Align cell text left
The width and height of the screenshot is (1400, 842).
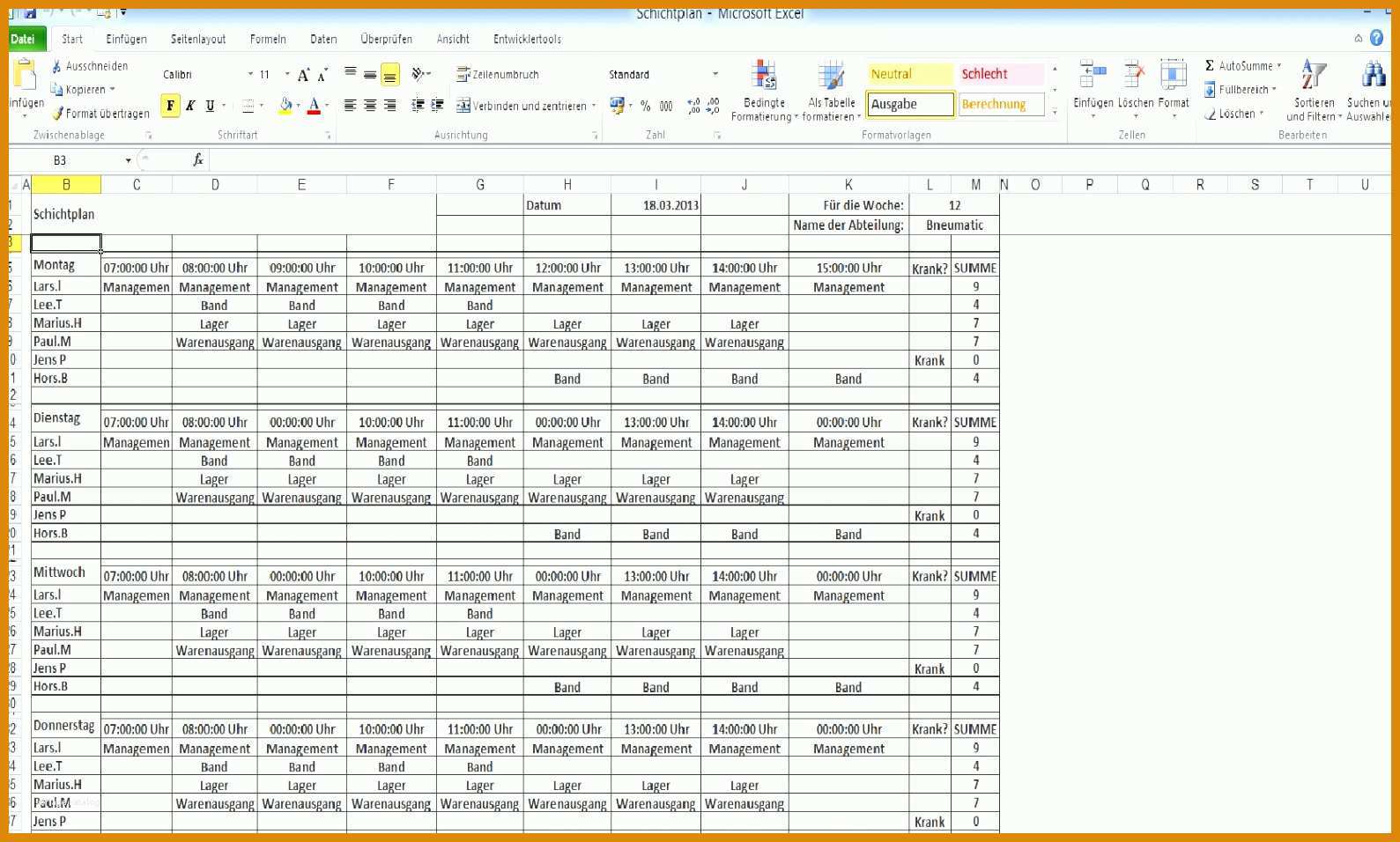tap(350, 106)
